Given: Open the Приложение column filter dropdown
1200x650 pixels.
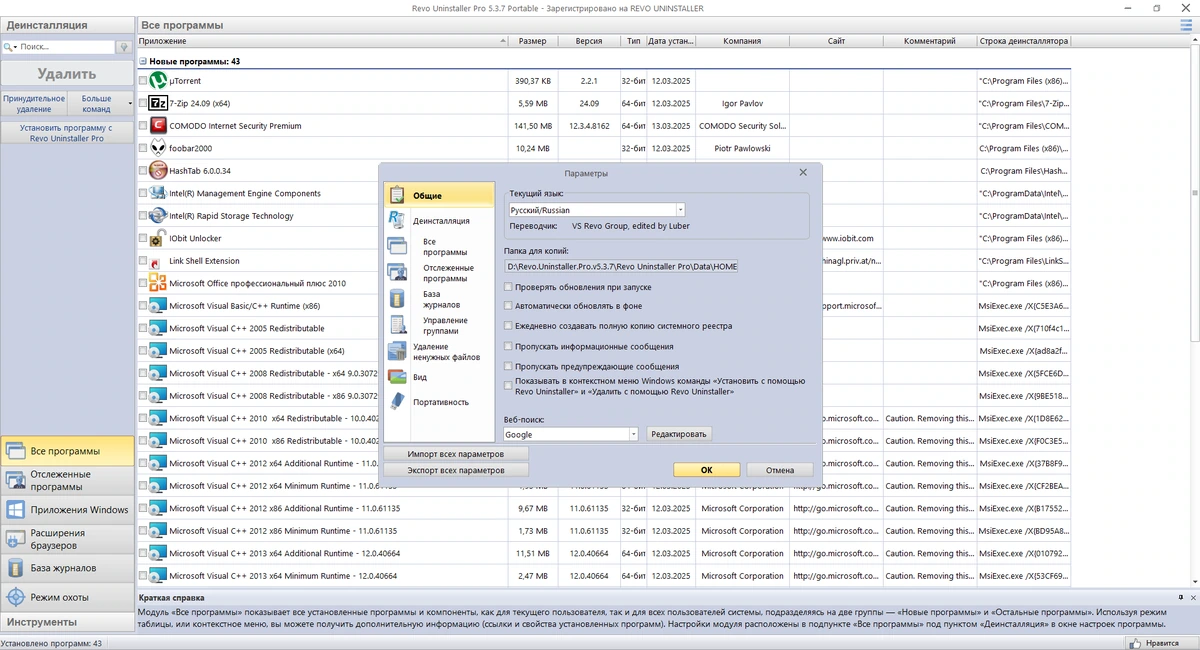Looking at the screenshot, I should coord(502,42).
